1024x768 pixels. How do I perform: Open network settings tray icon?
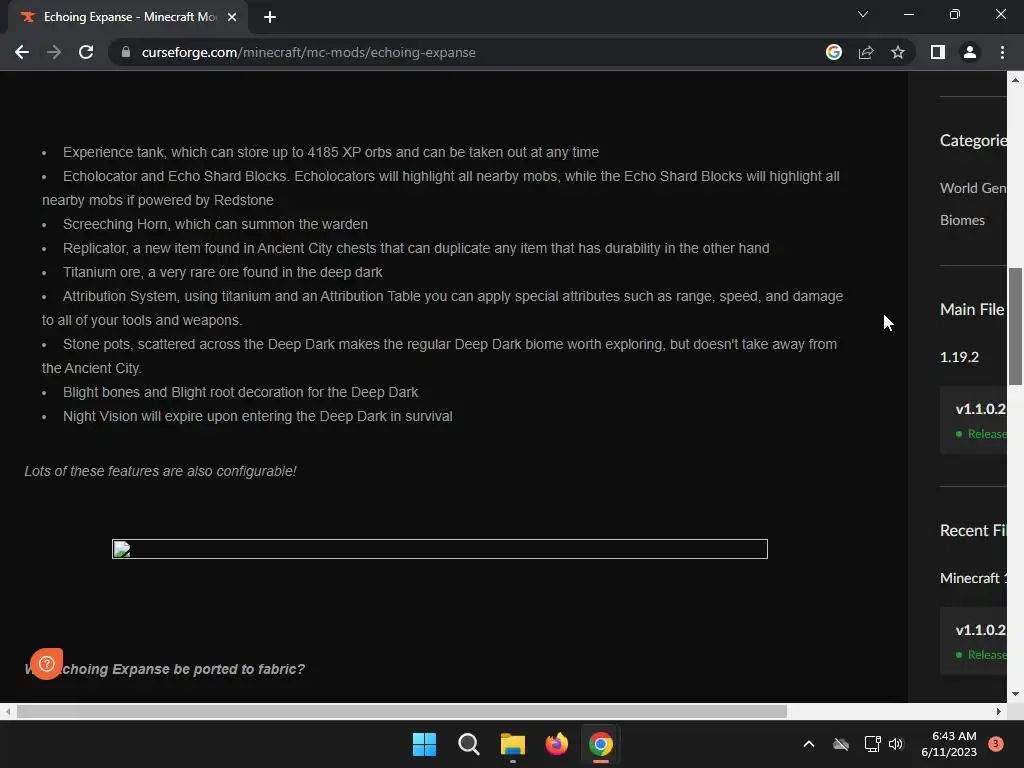coord(872,744)
